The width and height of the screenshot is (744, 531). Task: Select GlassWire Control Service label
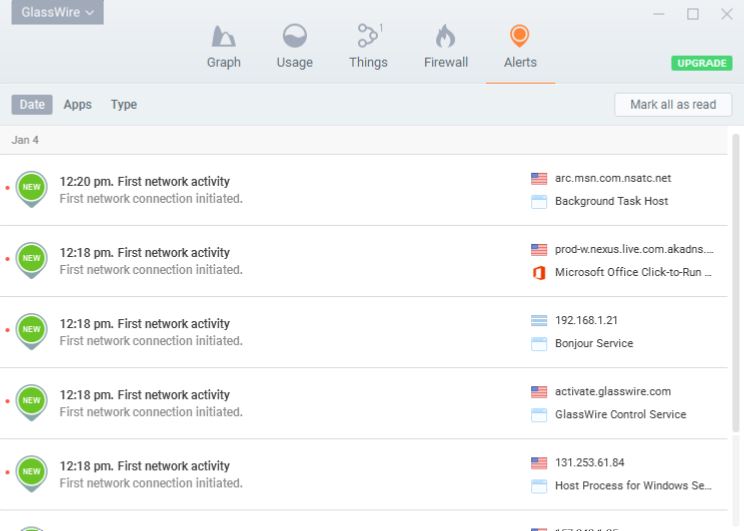621,414
